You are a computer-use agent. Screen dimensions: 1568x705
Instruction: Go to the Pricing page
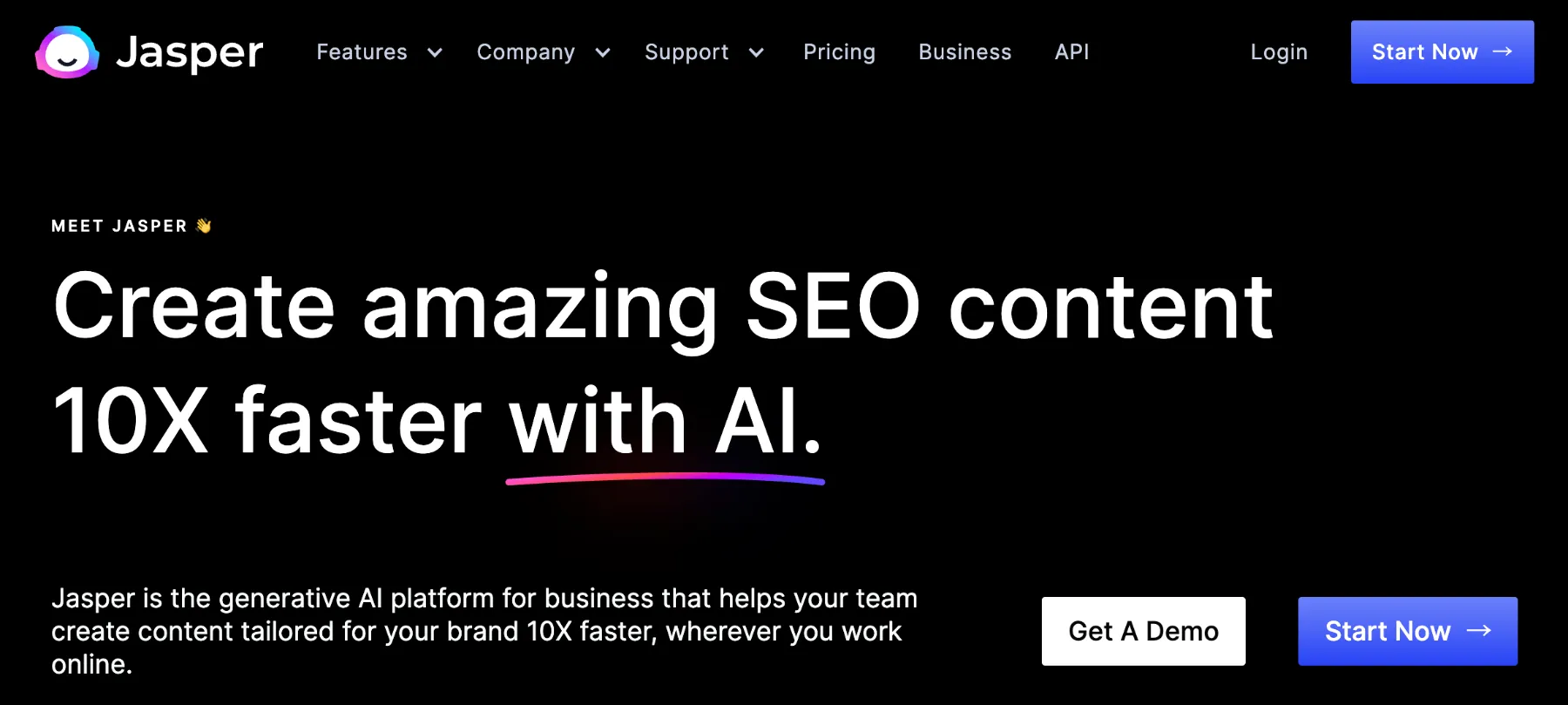pyautogui.click(x=839, y=52)
